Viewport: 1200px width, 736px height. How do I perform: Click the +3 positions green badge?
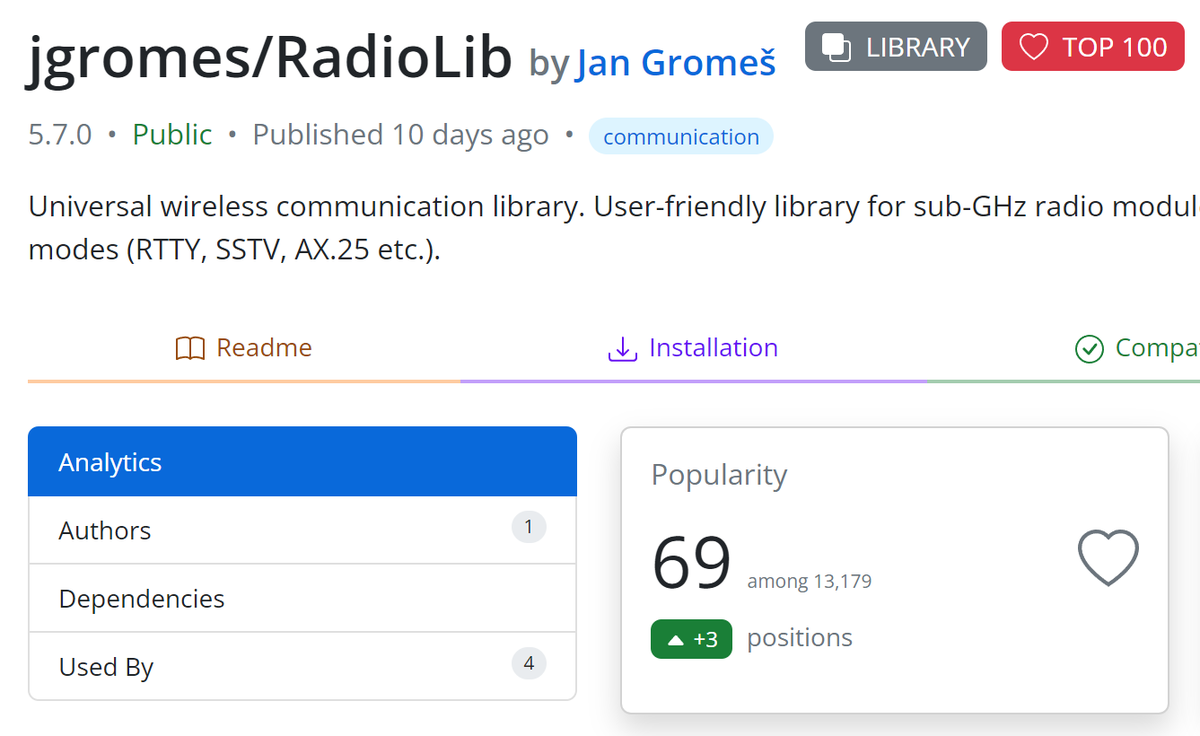[x=691, y=639]
